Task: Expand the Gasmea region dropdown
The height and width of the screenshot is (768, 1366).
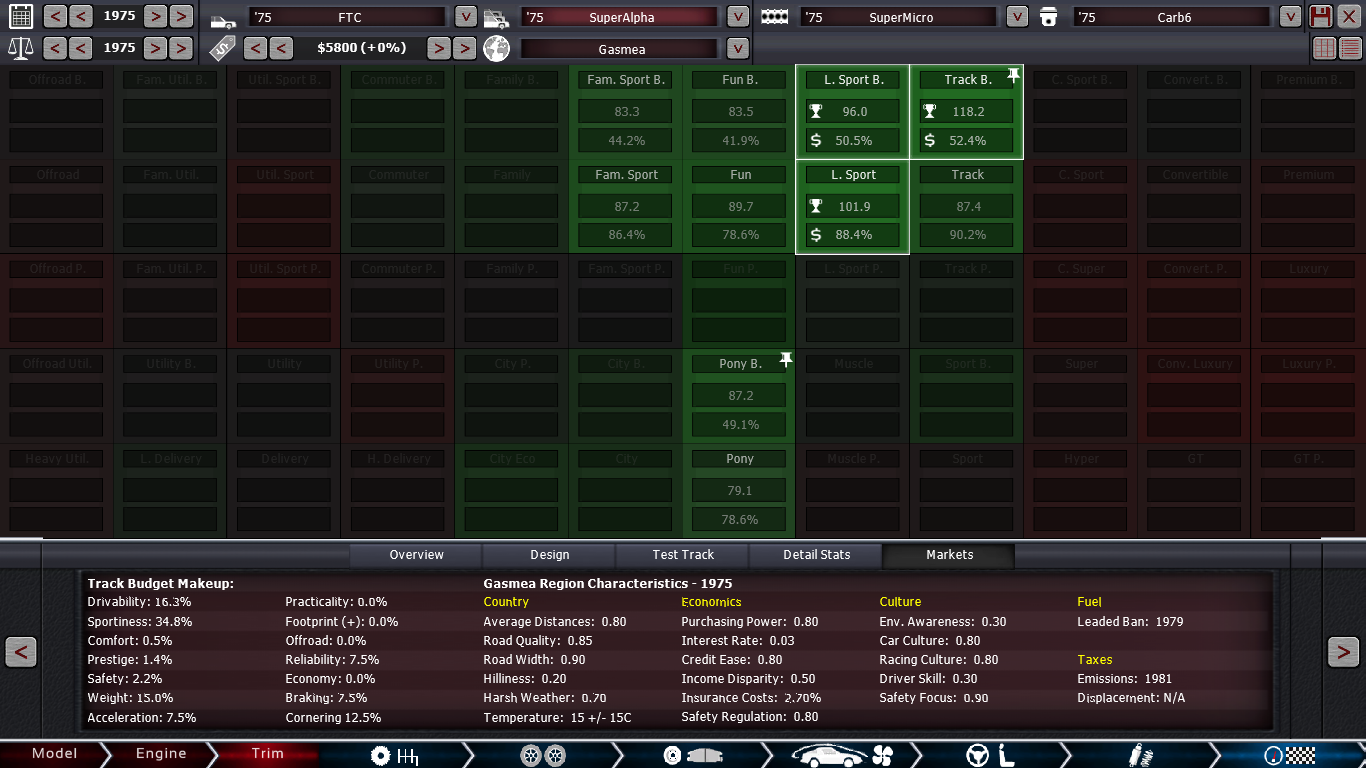Action: [x=737, y=49]
